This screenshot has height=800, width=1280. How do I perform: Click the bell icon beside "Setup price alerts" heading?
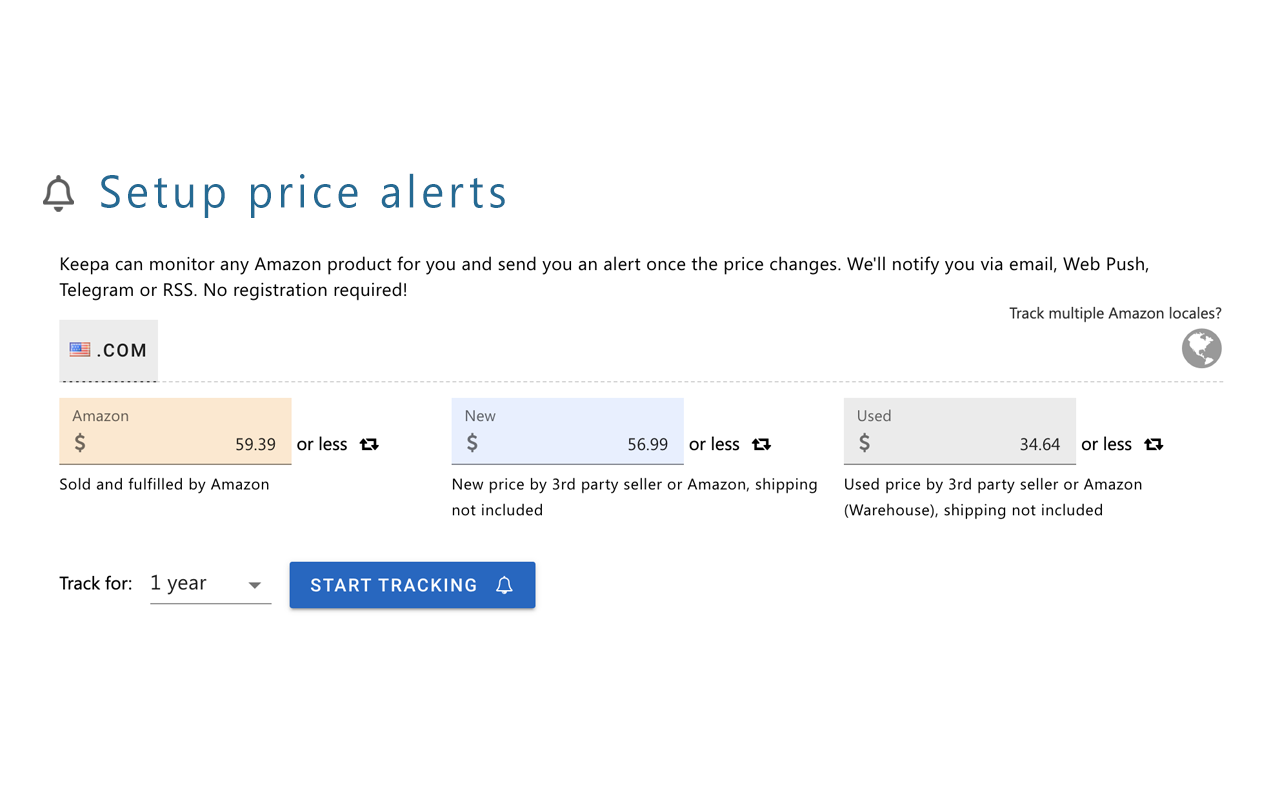(x=58, y=194)
